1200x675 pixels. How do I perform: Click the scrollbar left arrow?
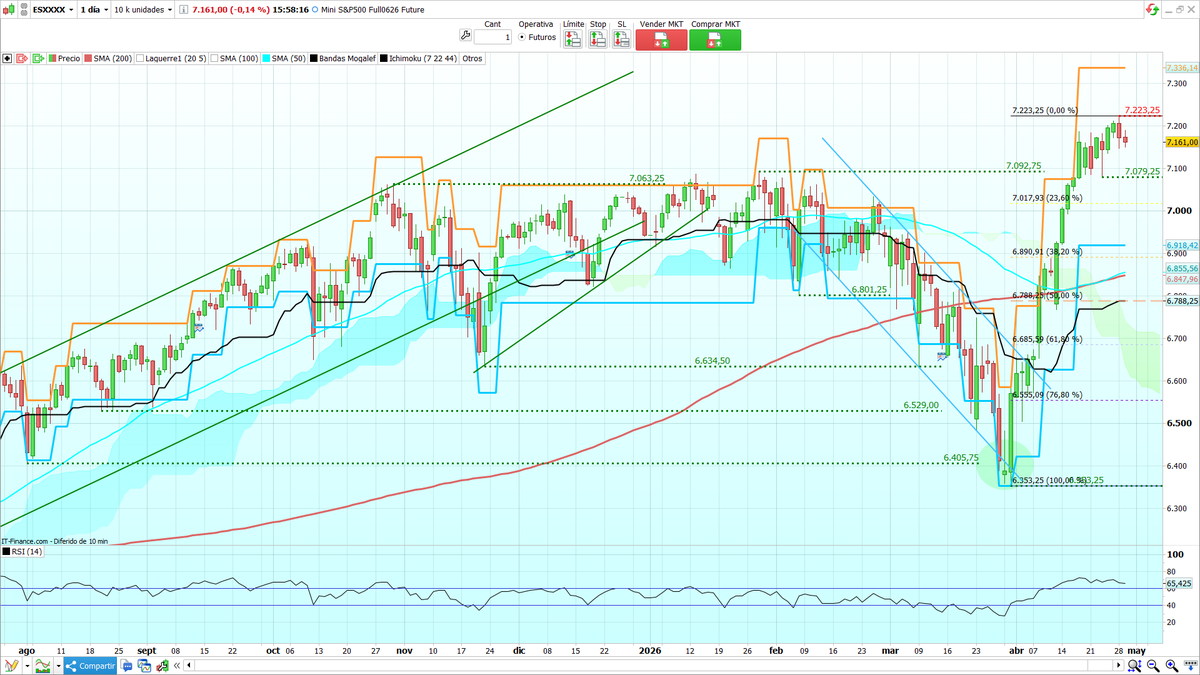pyautogui.click(x=189, y=666)
